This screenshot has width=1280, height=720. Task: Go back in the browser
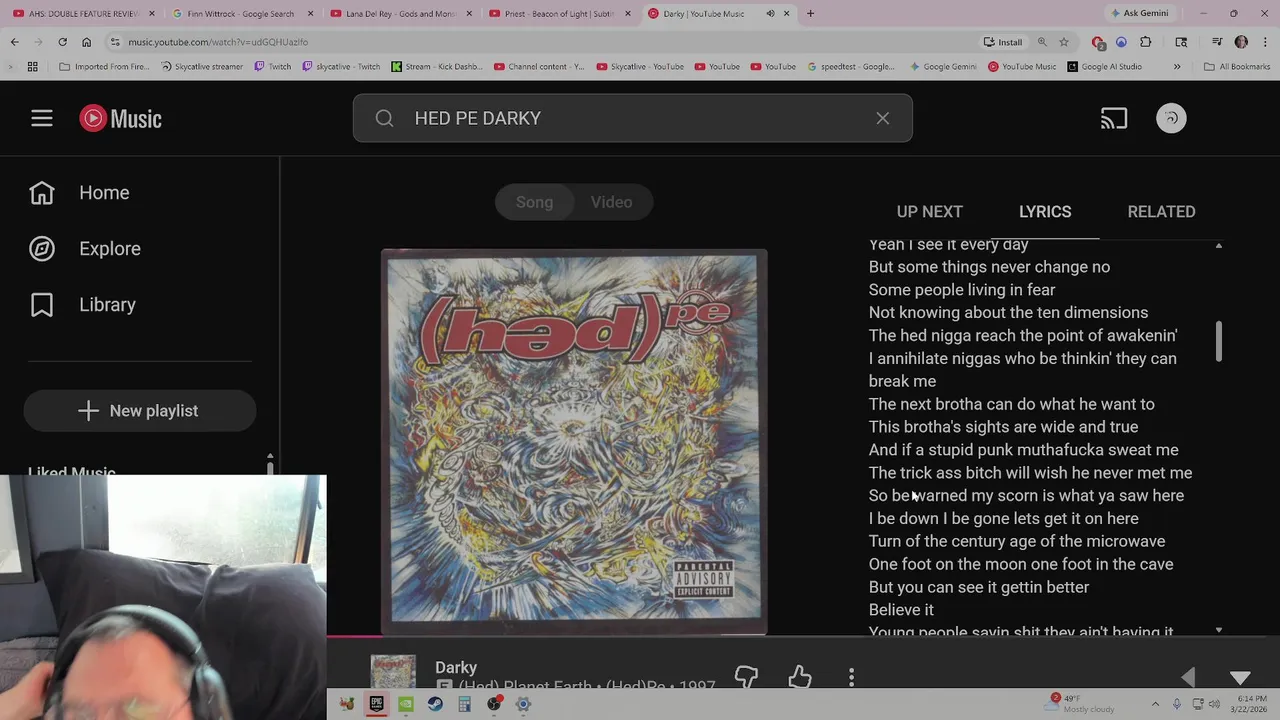point(14,42)
